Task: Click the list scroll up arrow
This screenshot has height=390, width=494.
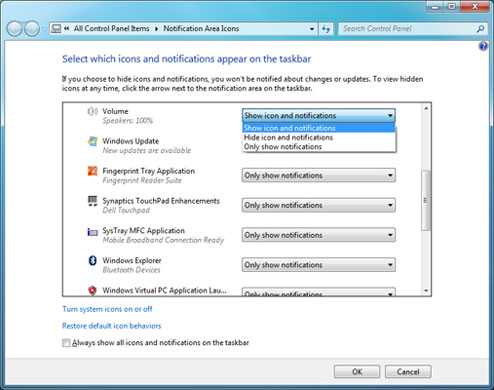Action: click(426, 108)
